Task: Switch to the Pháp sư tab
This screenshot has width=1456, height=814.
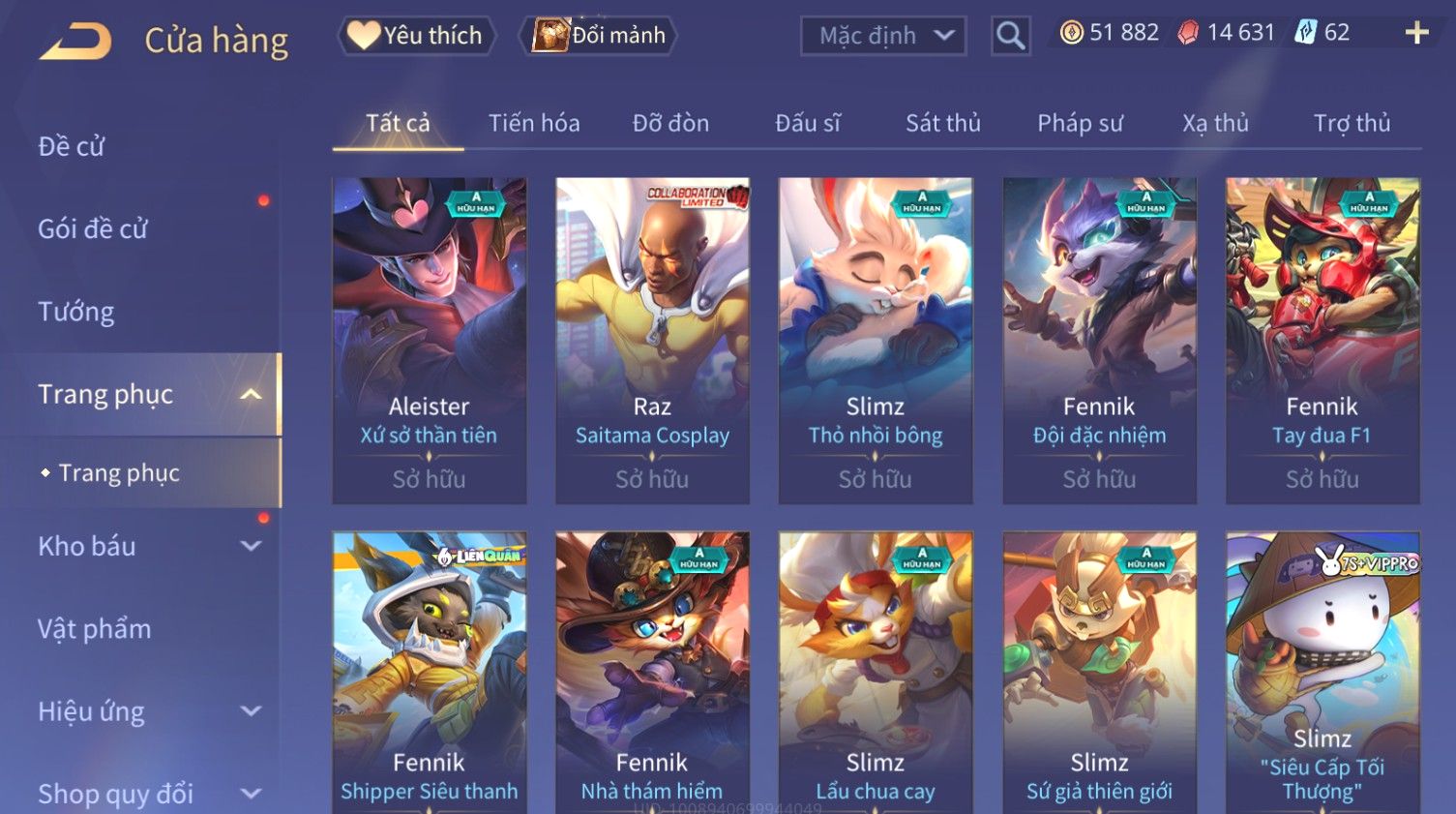Action: coord(1080,123)
